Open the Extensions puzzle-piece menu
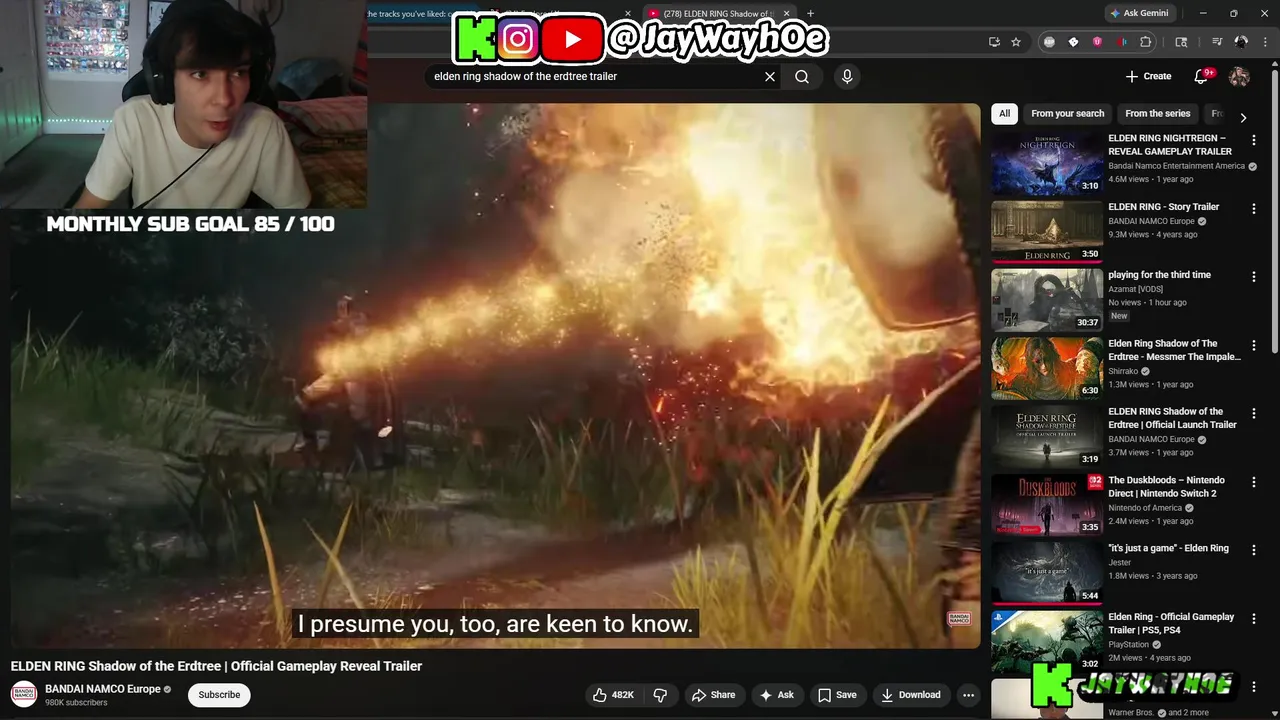The image size is (1280, 720). [1146, 42]
